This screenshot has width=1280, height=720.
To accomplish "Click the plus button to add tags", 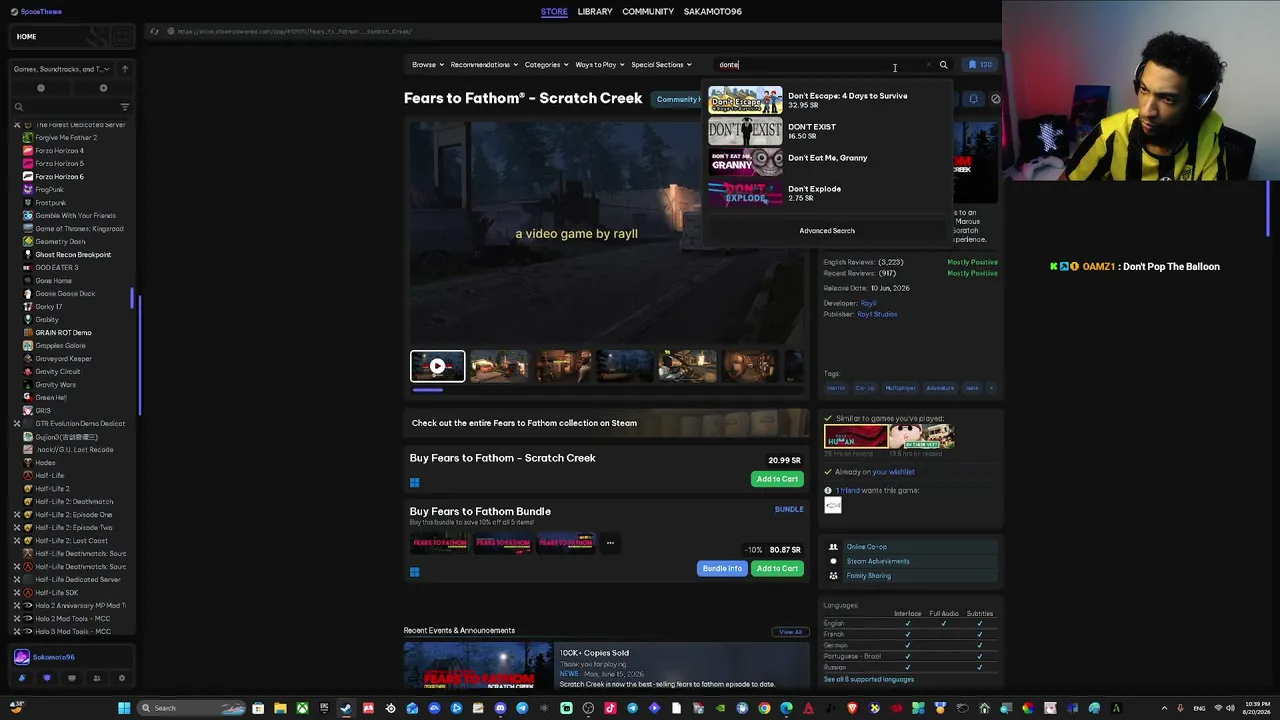I will (991, 388).
